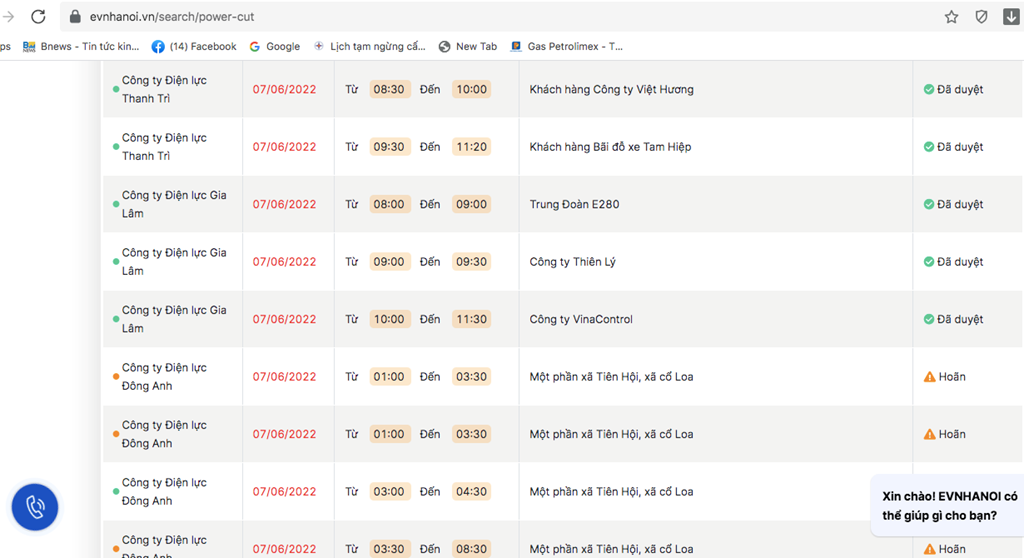
Task: Open the Google bookmark
Action: (x=275, y=46)
